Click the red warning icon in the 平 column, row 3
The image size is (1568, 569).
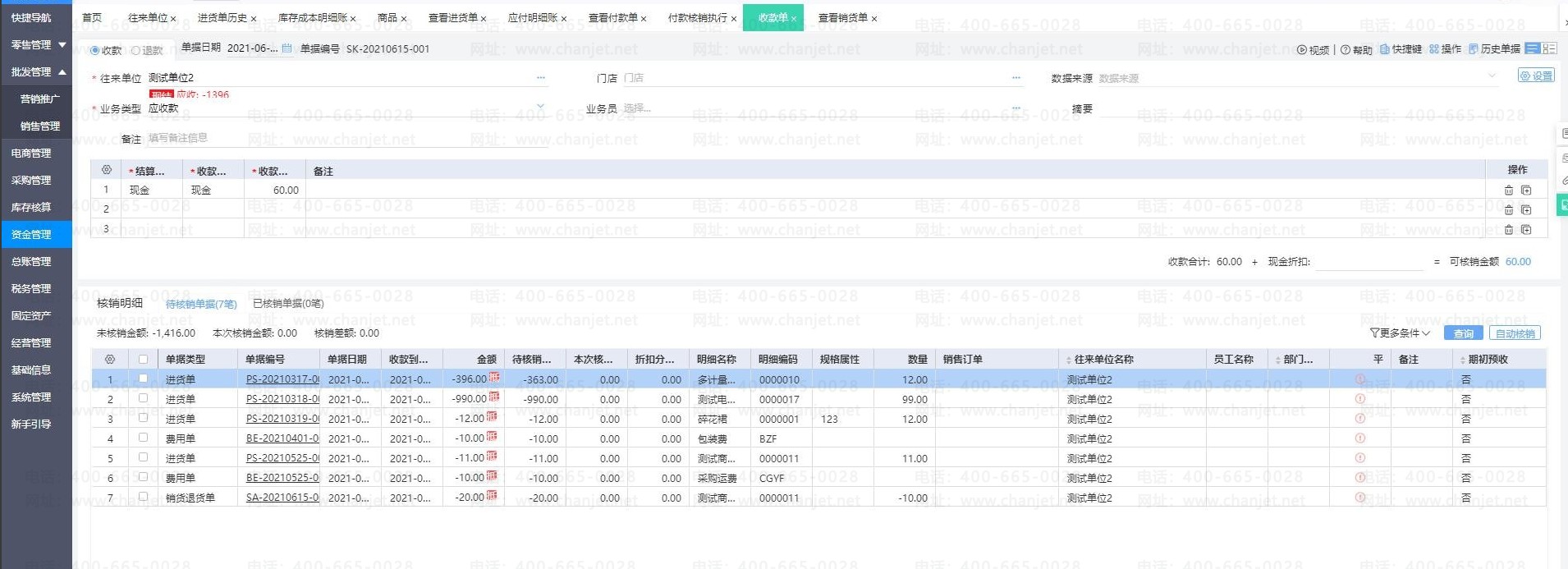click(1360, 419)
